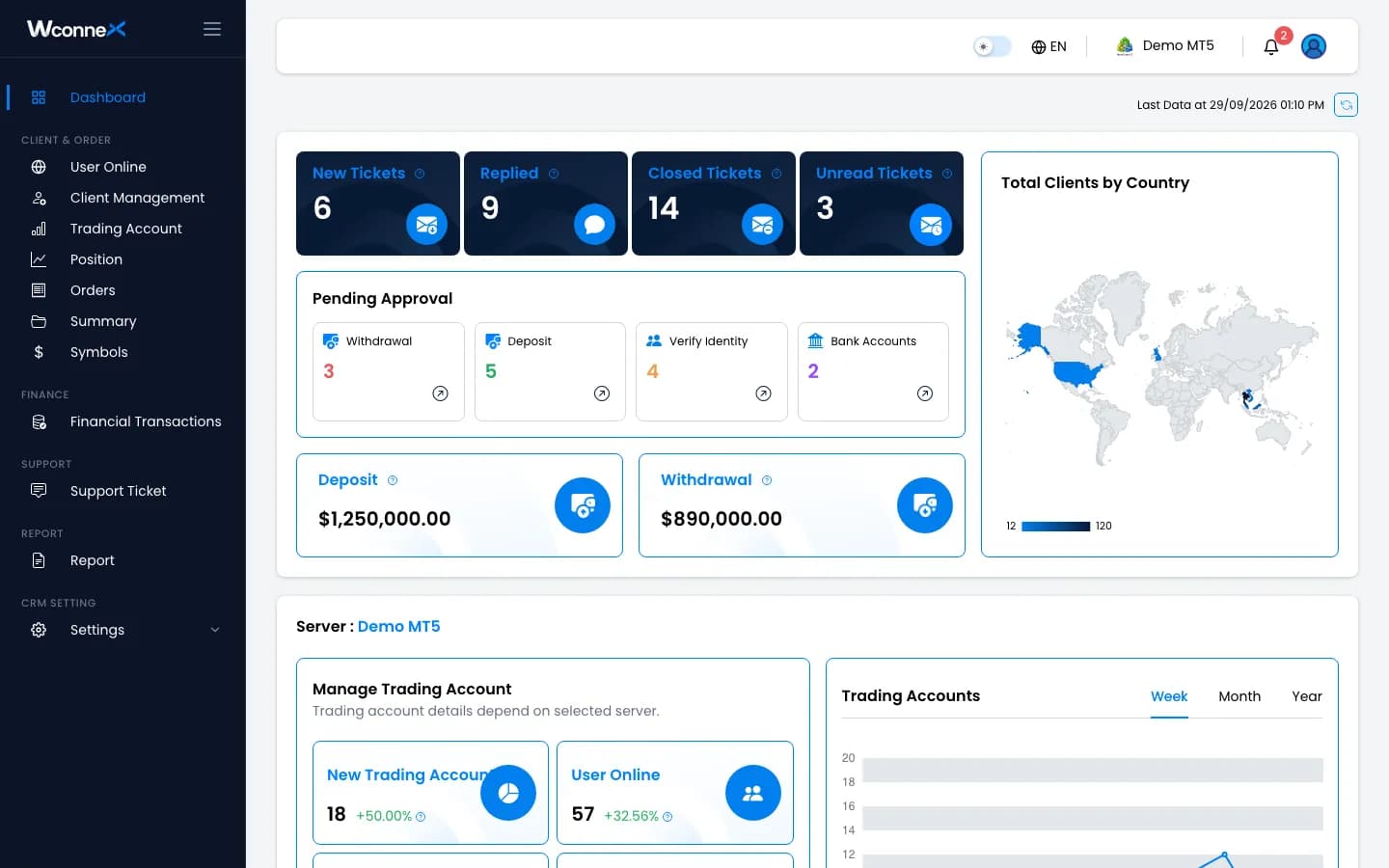Click the Replied chat bubble icon
Image resolution: width=1389 pixels, height=868 pixels.
pos(594,225)
